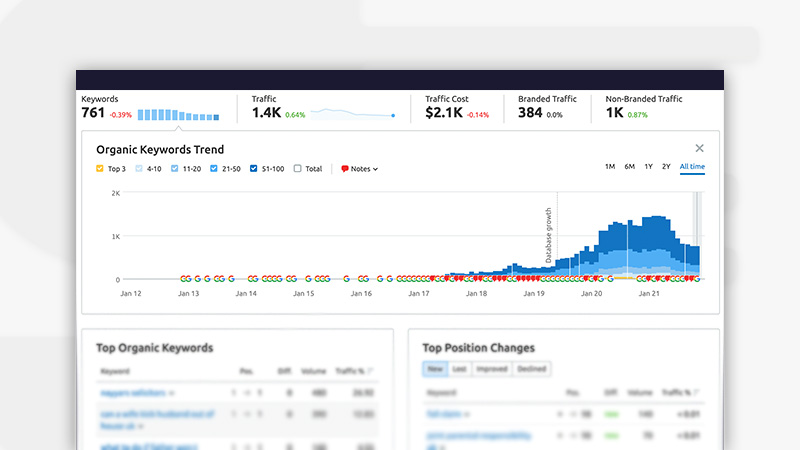Toggle the 21-50 positions checkbox
800x450 pixels.
coord(215,169)
